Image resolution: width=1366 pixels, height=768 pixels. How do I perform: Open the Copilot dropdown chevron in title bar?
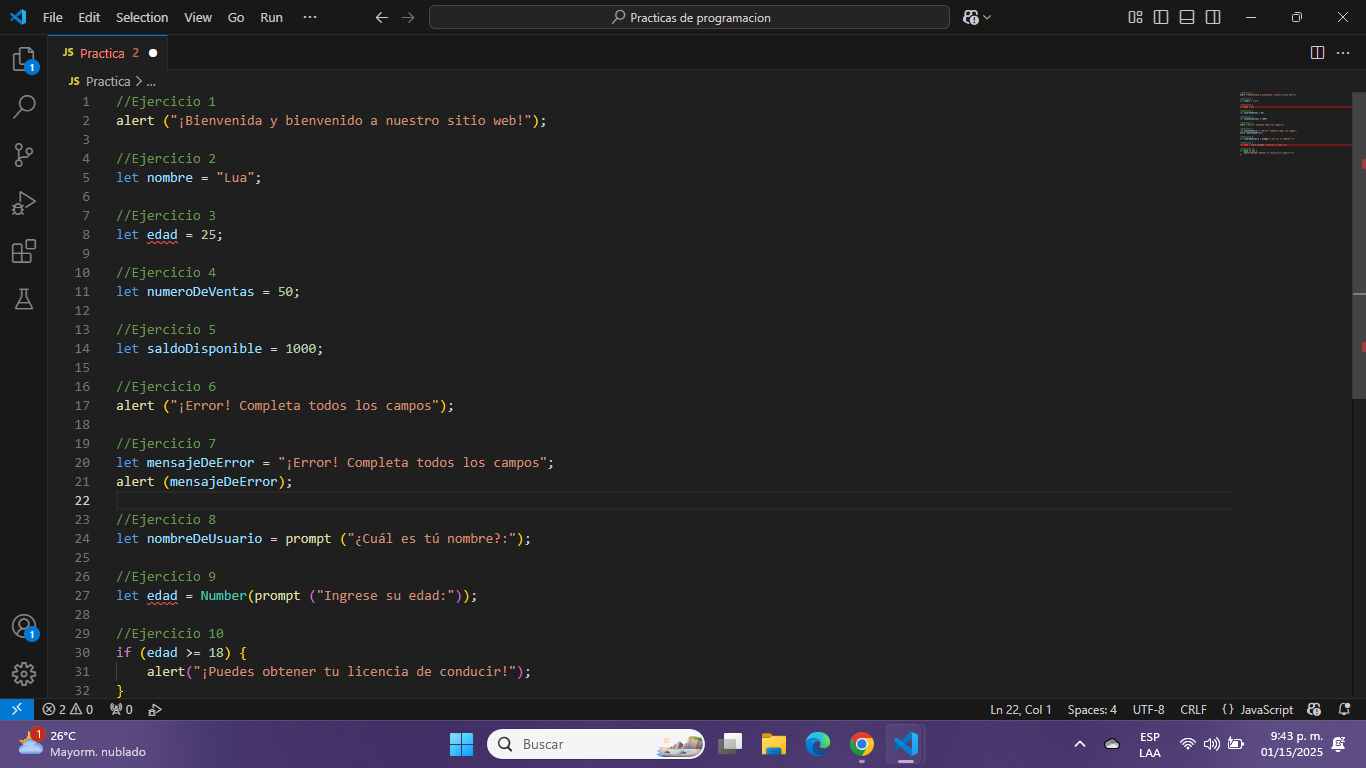[x=988, y=17]
